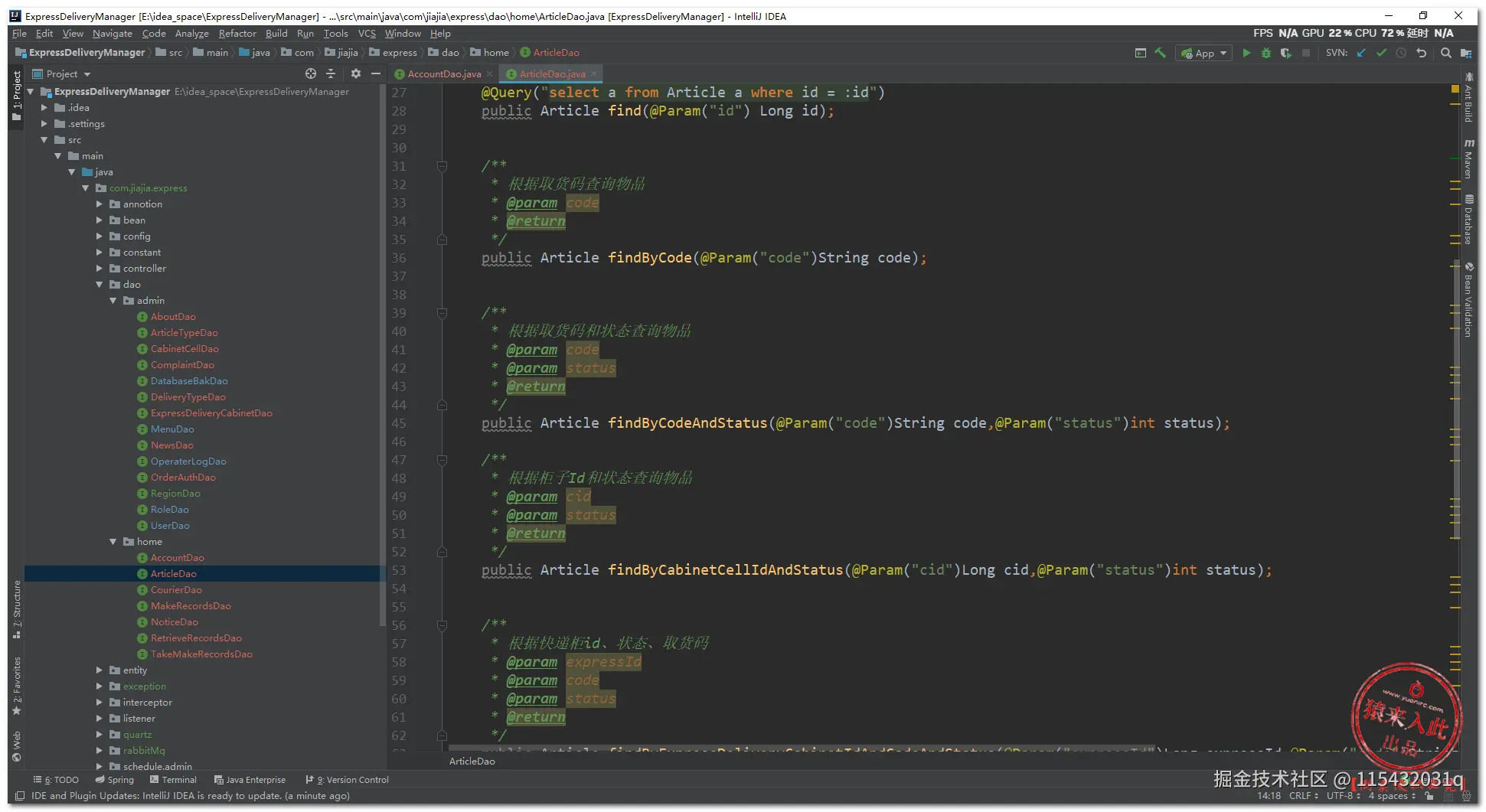The height and width of the screenshot is (812, 1486).
Task: Open CourierDao in the project tree
Action: click(176, 590)
